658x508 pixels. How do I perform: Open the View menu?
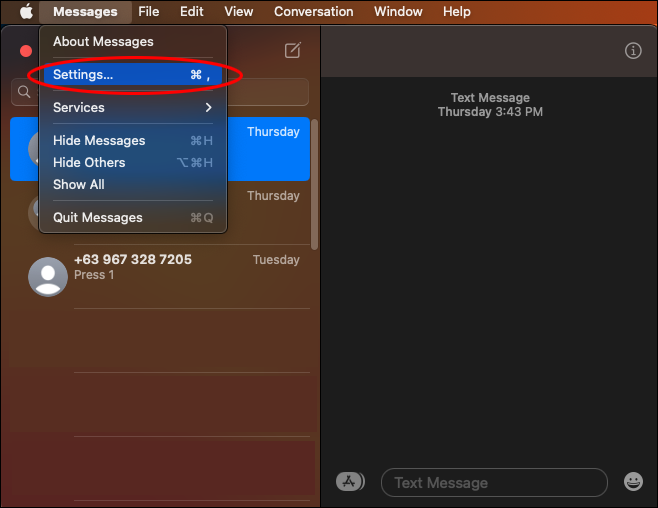click(238, 11)
